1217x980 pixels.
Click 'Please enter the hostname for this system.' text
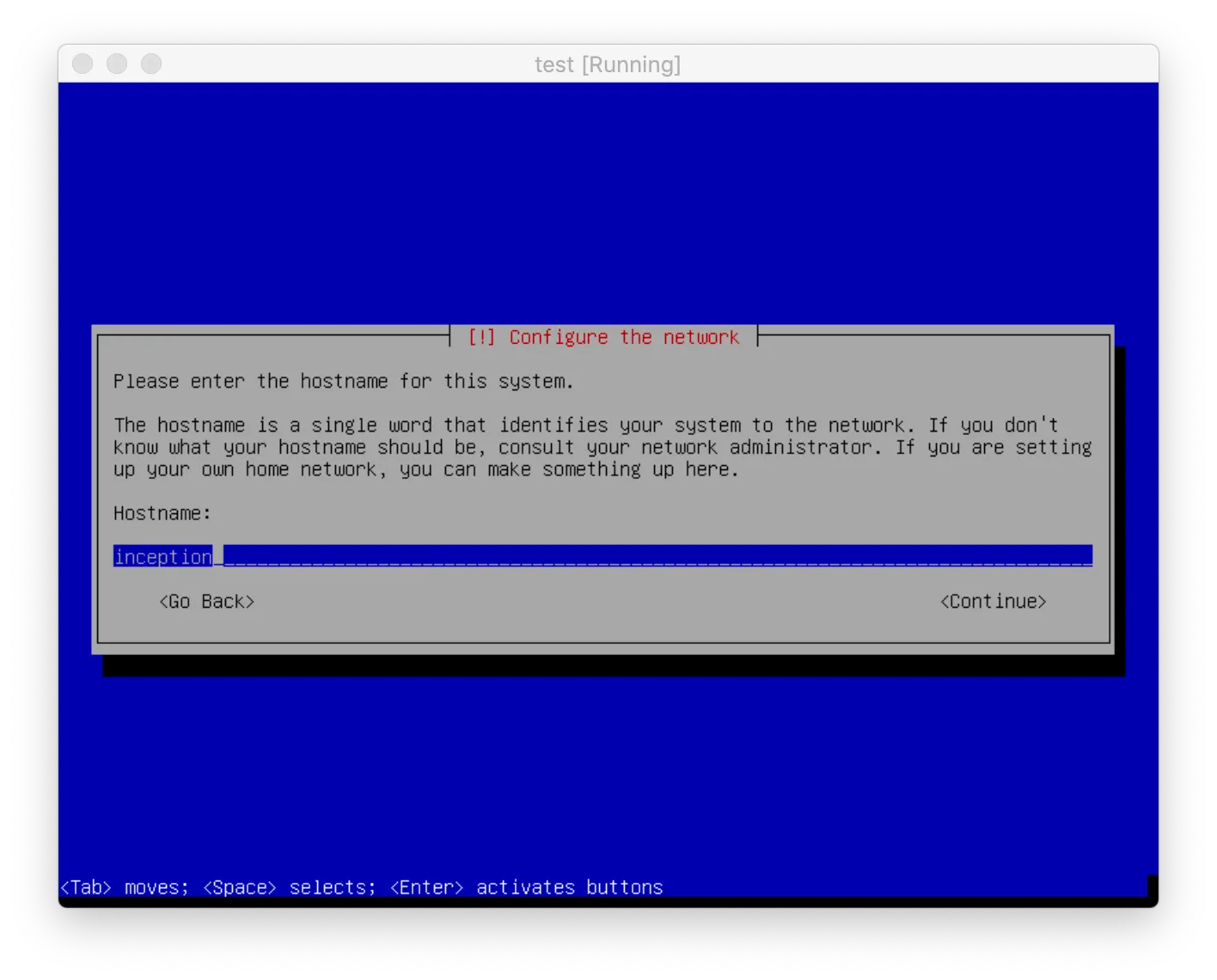pyautogui.click(x=343, y=382)
